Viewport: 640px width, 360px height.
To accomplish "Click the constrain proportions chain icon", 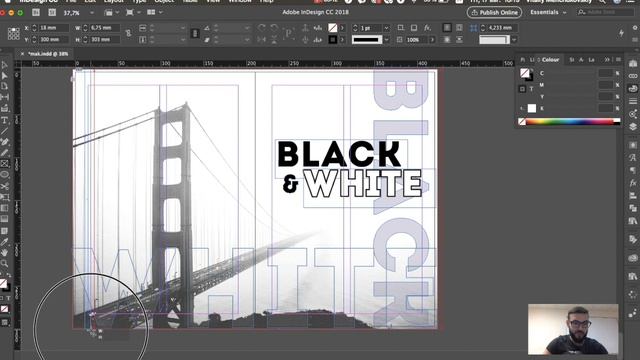I will point(129,33).
